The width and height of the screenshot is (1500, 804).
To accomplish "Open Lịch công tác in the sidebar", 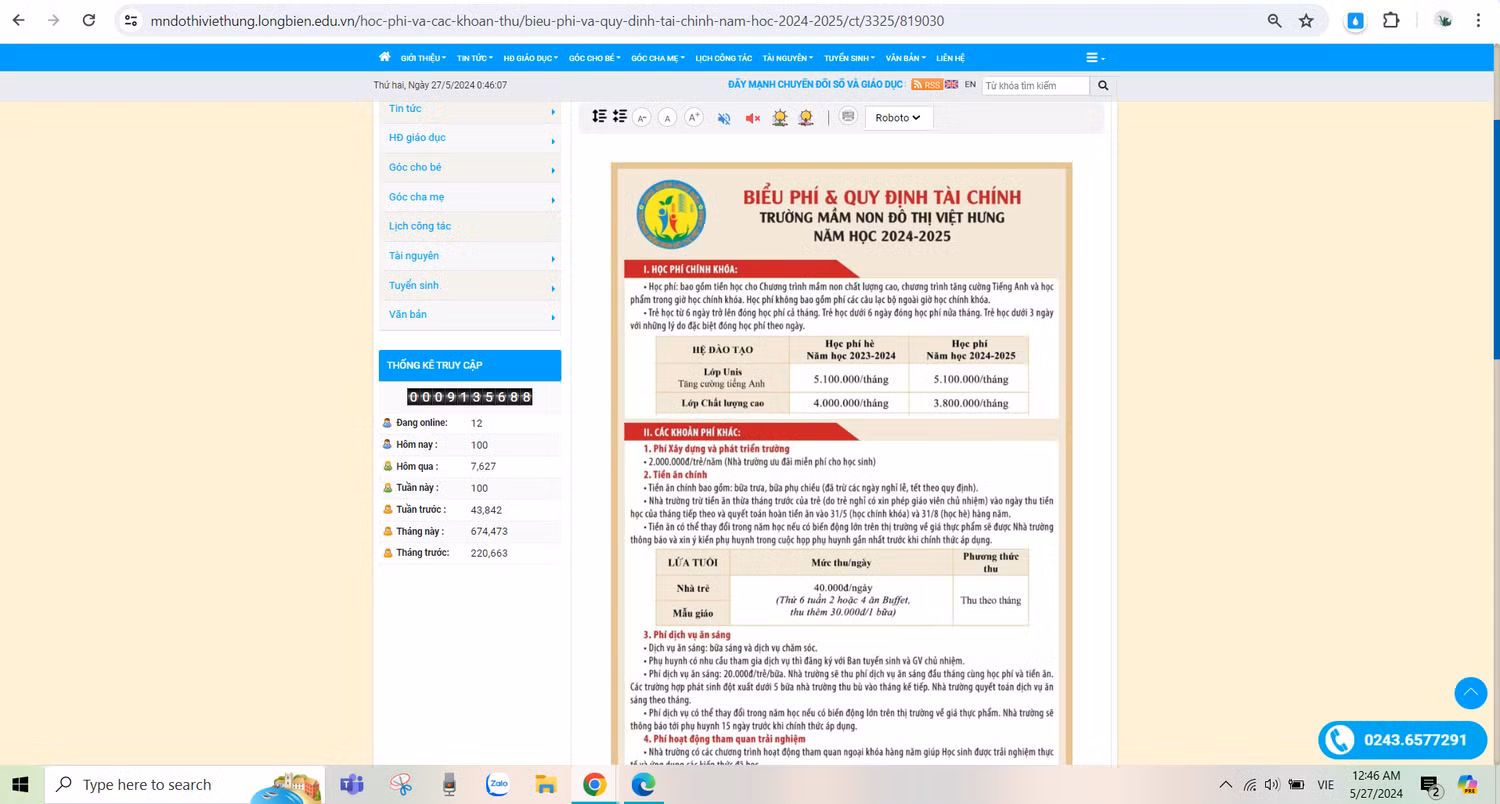I will point(420,226).
